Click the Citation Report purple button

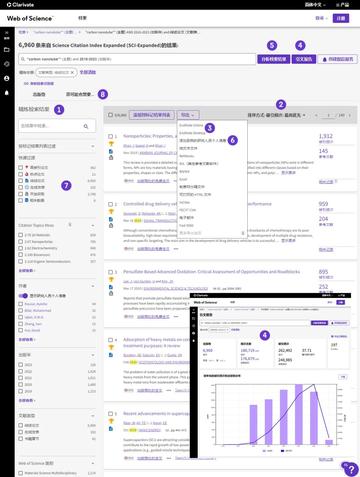[x=304, y=59]
